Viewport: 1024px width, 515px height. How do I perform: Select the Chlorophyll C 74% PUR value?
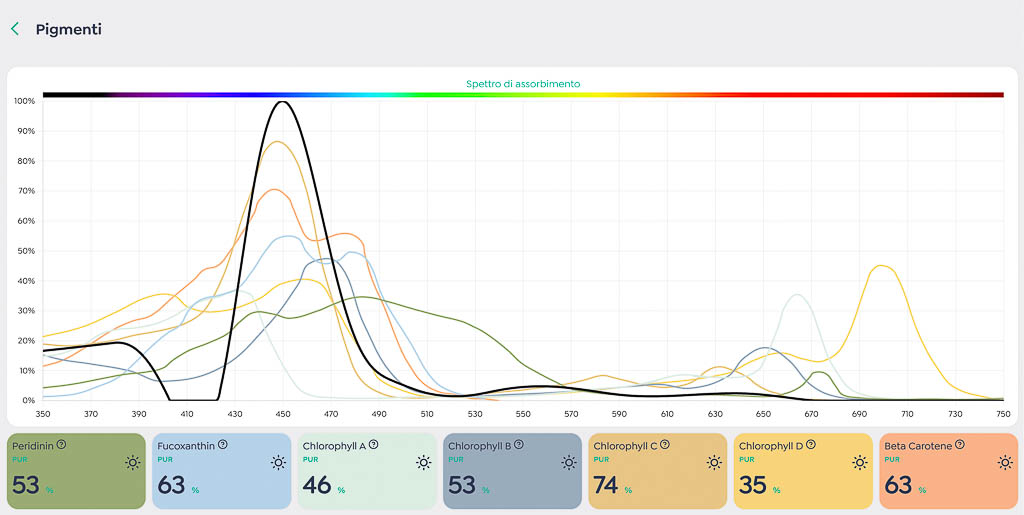(607, 486)
